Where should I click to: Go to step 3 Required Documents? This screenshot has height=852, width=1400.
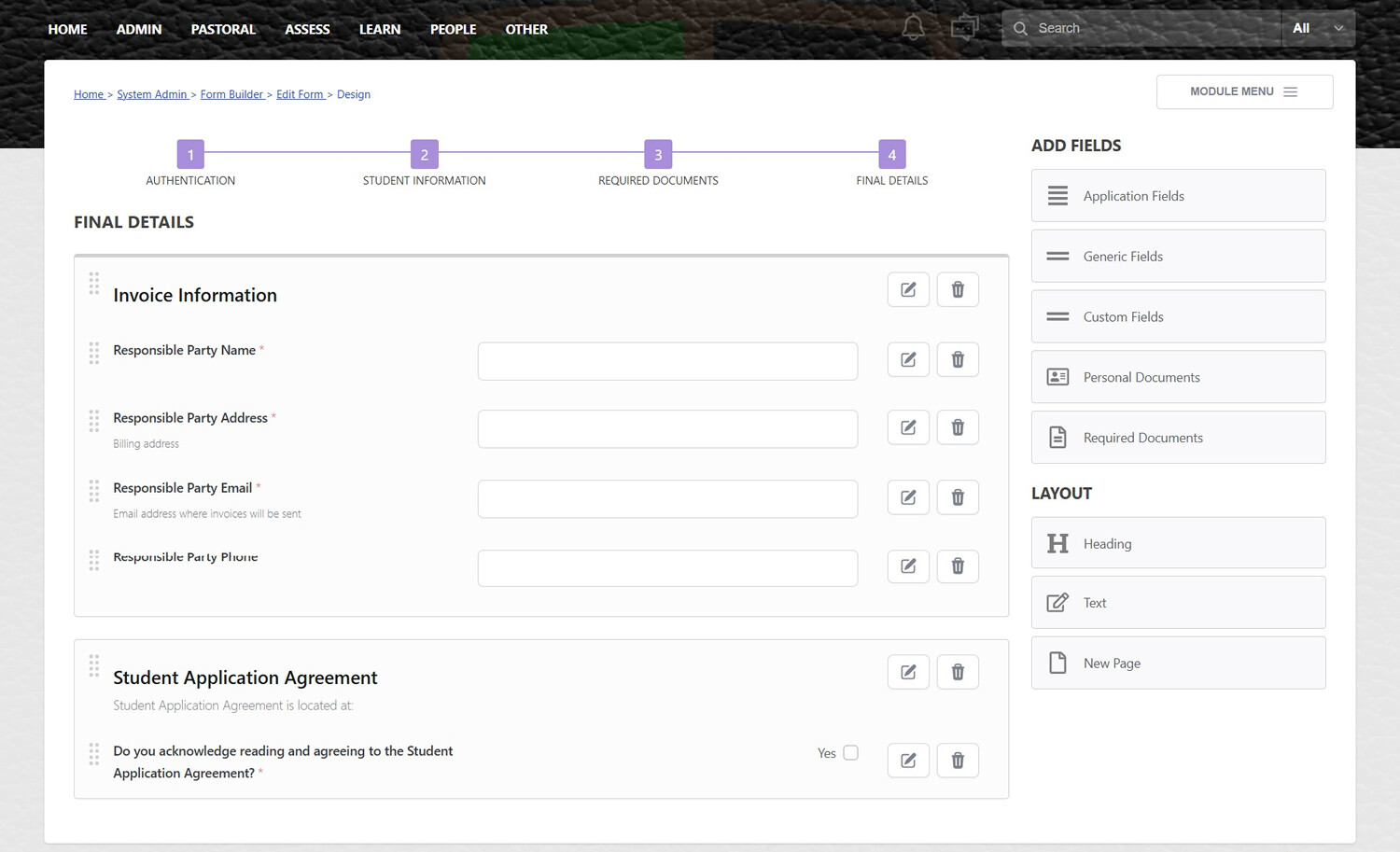click(658, 154)
